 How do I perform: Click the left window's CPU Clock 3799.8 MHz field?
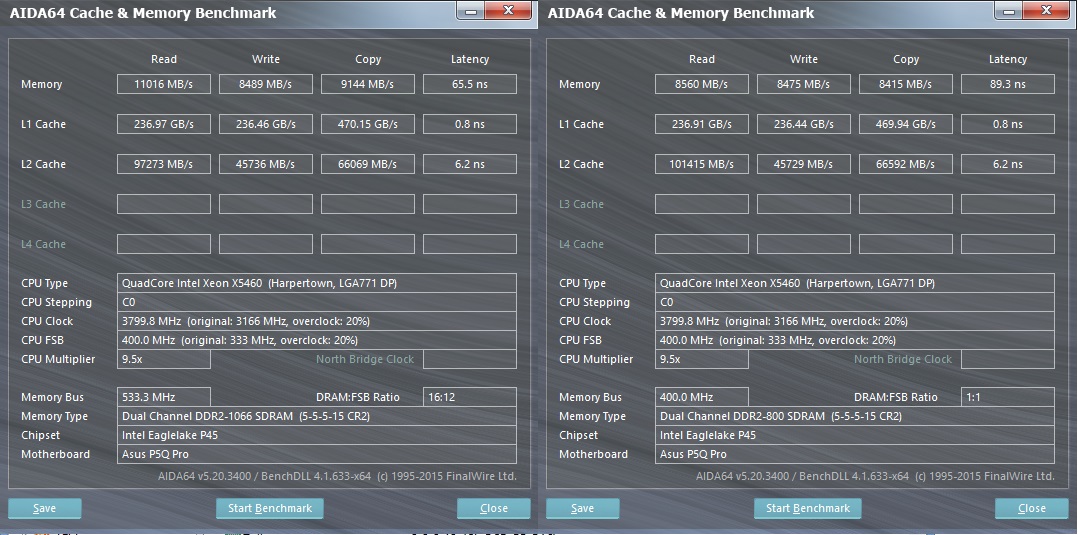point(316,321)
